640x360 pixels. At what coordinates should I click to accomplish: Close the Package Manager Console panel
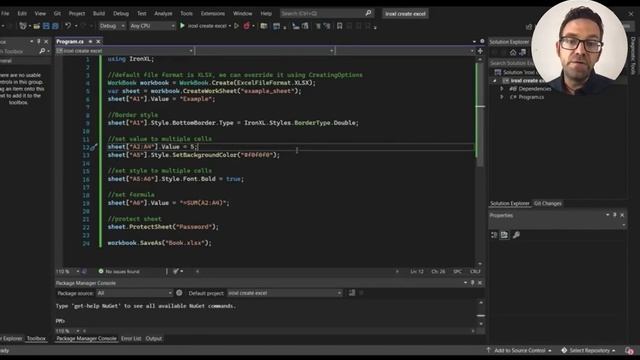480,282
